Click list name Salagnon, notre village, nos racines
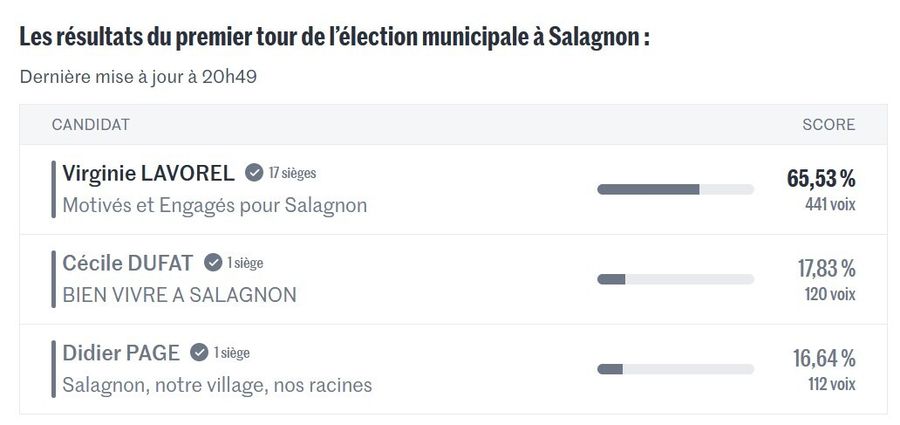Image resolution: width=900 pixels, height=425 pixels. [217, 386]
